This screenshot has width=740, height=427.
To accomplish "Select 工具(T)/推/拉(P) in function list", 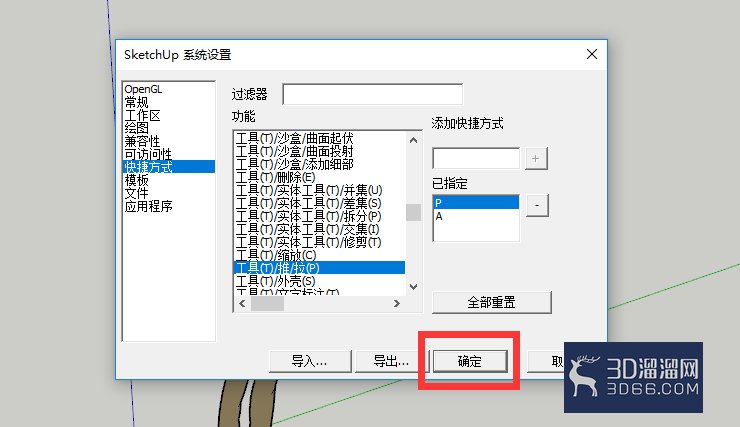I will tap(320, 268).
